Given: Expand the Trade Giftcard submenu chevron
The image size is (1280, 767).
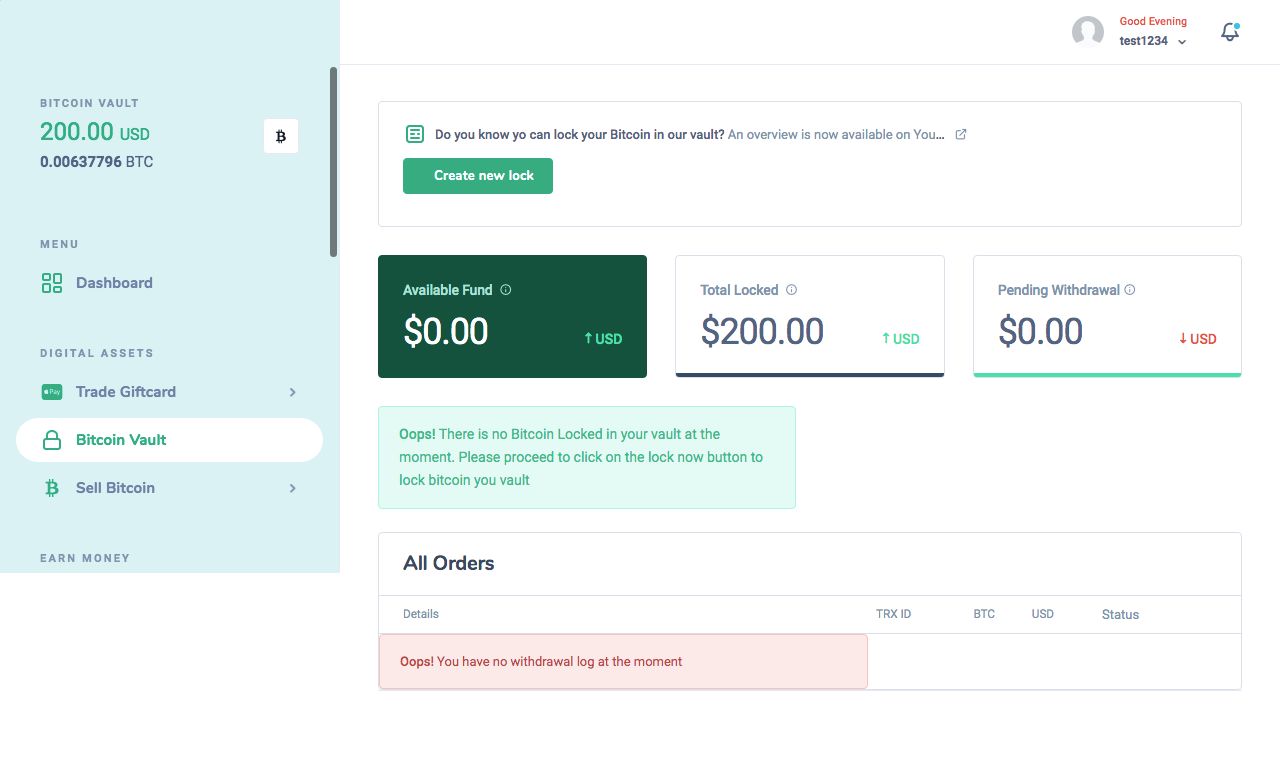Looking at the screenshot, I should [293, 392].
